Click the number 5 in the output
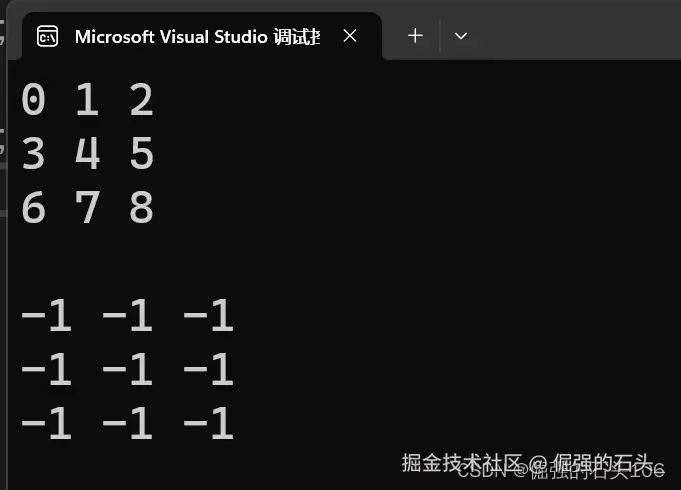Viewport: 681px width, 490px height. point(141,155)
